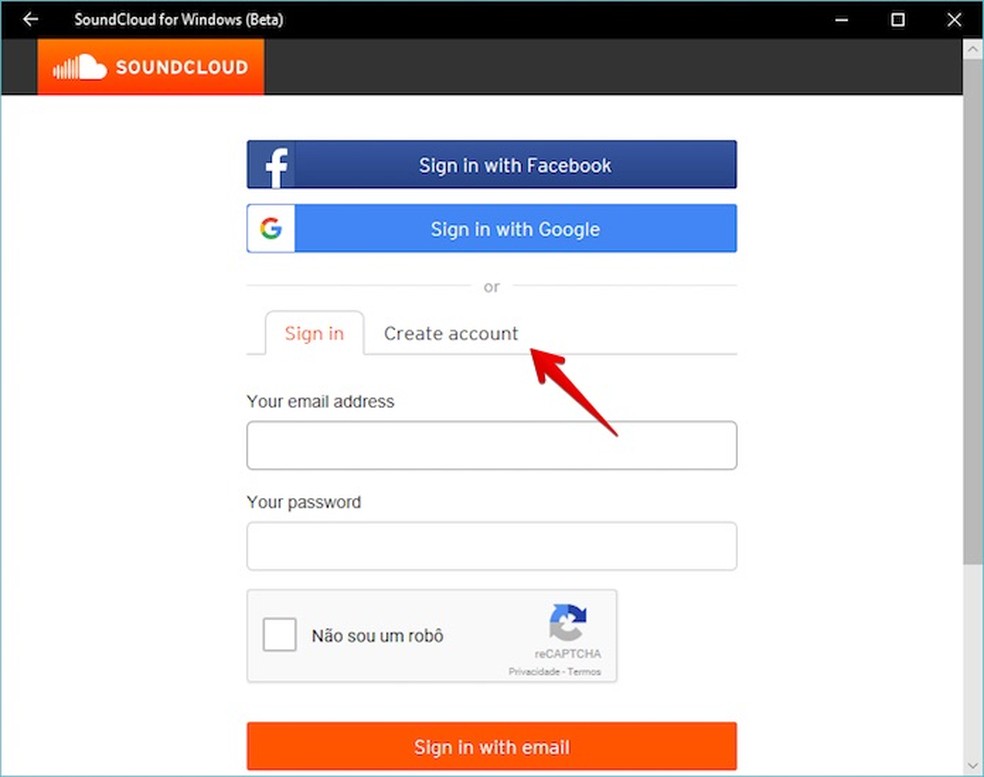Click the Google icon on the sign-in button
Viewport: 984px width, 777px height.
click(270, 228)
